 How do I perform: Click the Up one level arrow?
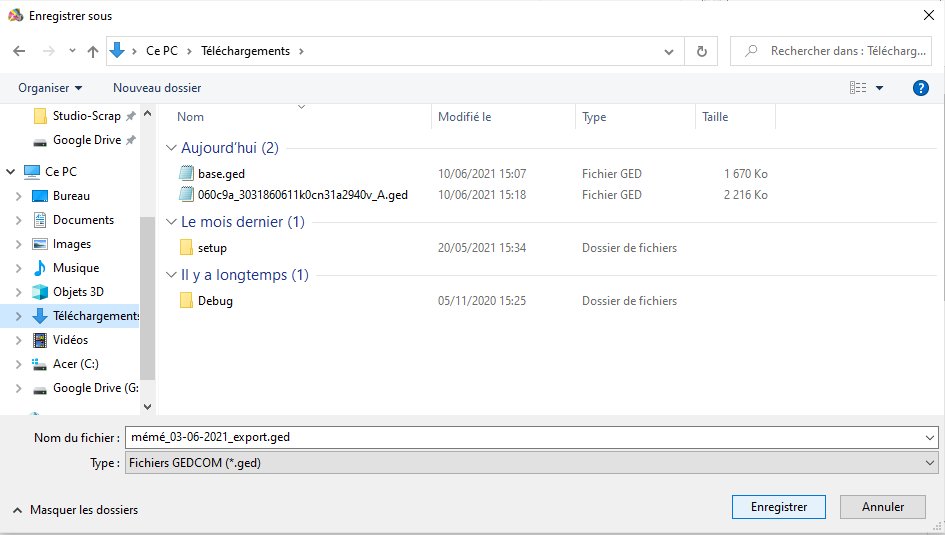point(93,51)
